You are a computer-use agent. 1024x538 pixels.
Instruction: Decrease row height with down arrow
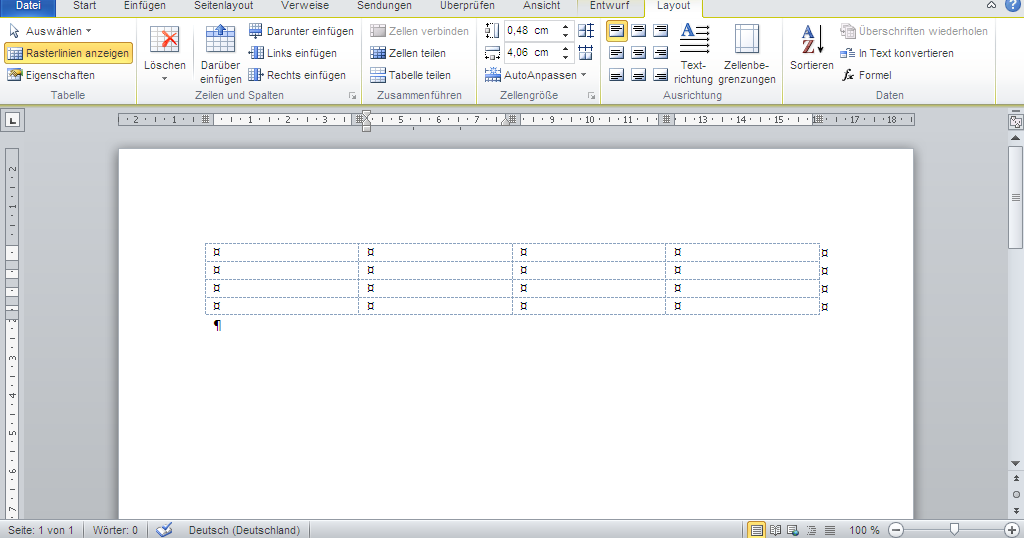point(566,35)
